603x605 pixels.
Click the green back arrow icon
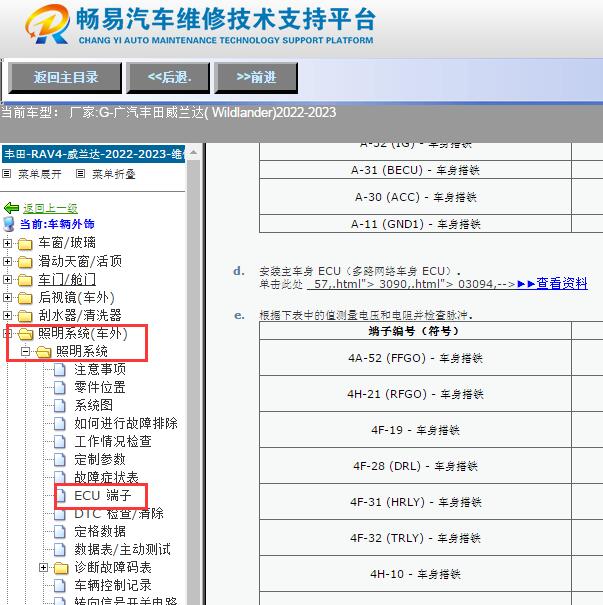pos(11,208)
